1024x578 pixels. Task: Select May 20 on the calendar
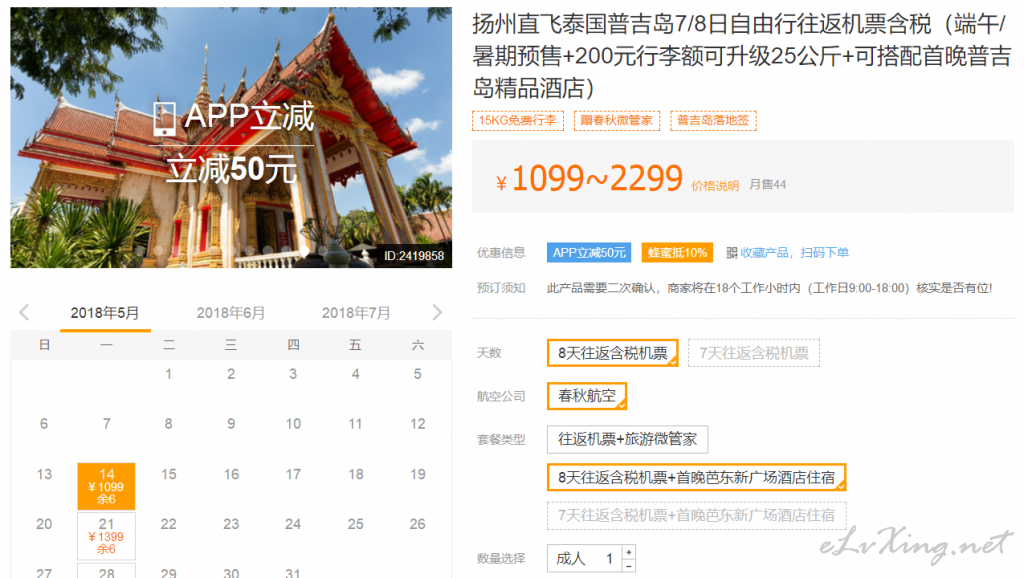click(44, 524)
